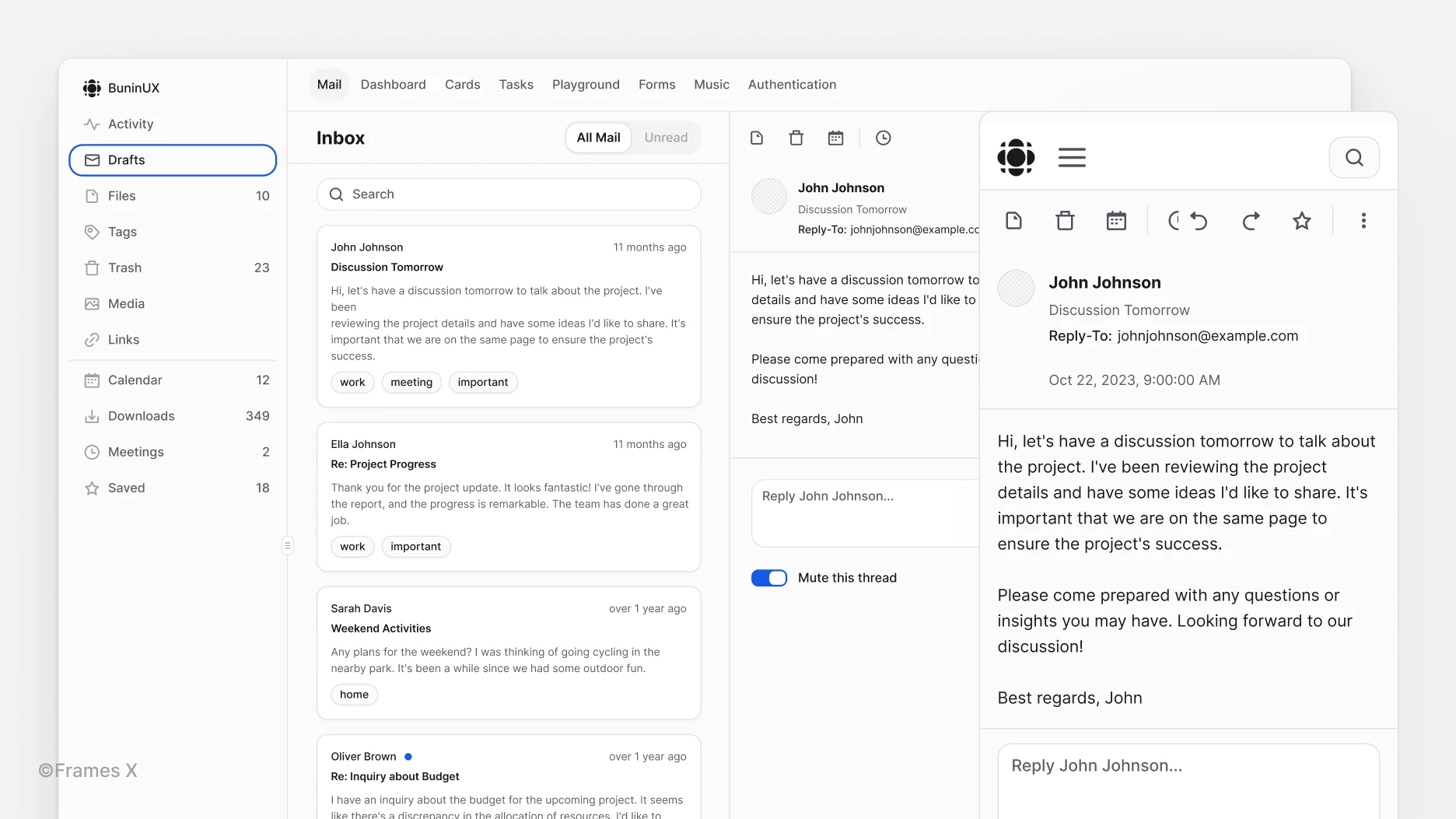Click the BuninUX logo in the sidebar
This screenshot has height=819, width=1456.
[92, 88]
